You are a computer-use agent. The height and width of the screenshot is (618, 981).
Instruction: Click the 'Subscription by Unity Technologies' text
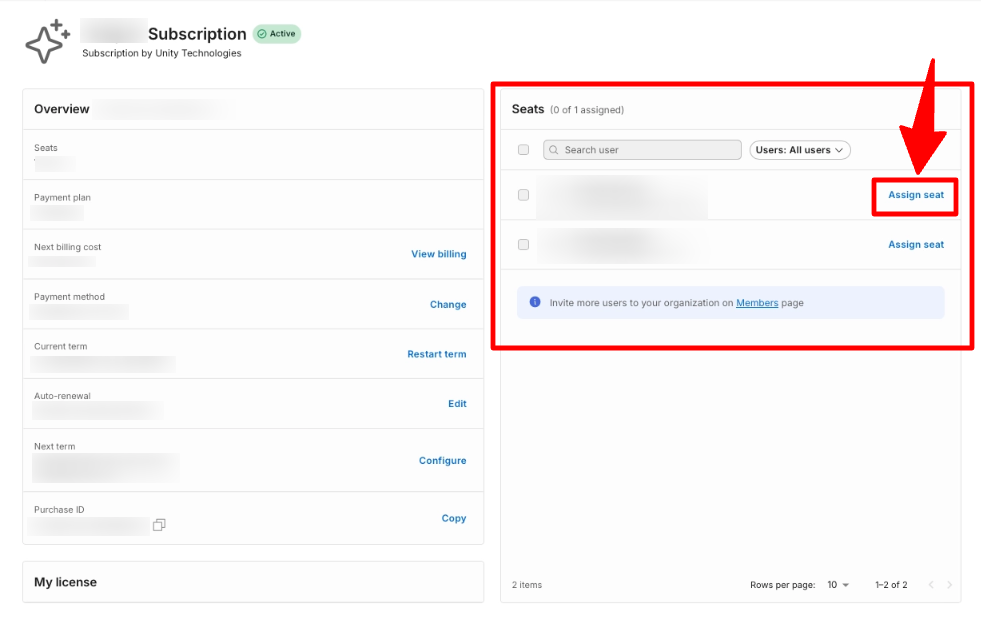(161, 53)
